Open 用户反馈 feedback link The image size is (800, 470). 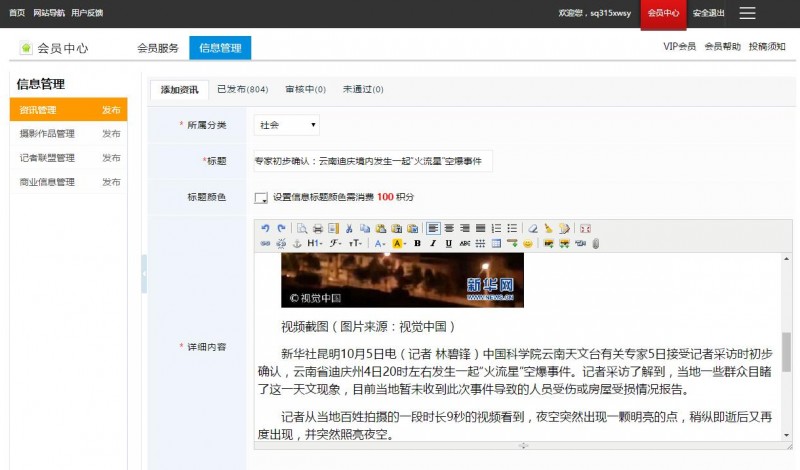point(87,13)
